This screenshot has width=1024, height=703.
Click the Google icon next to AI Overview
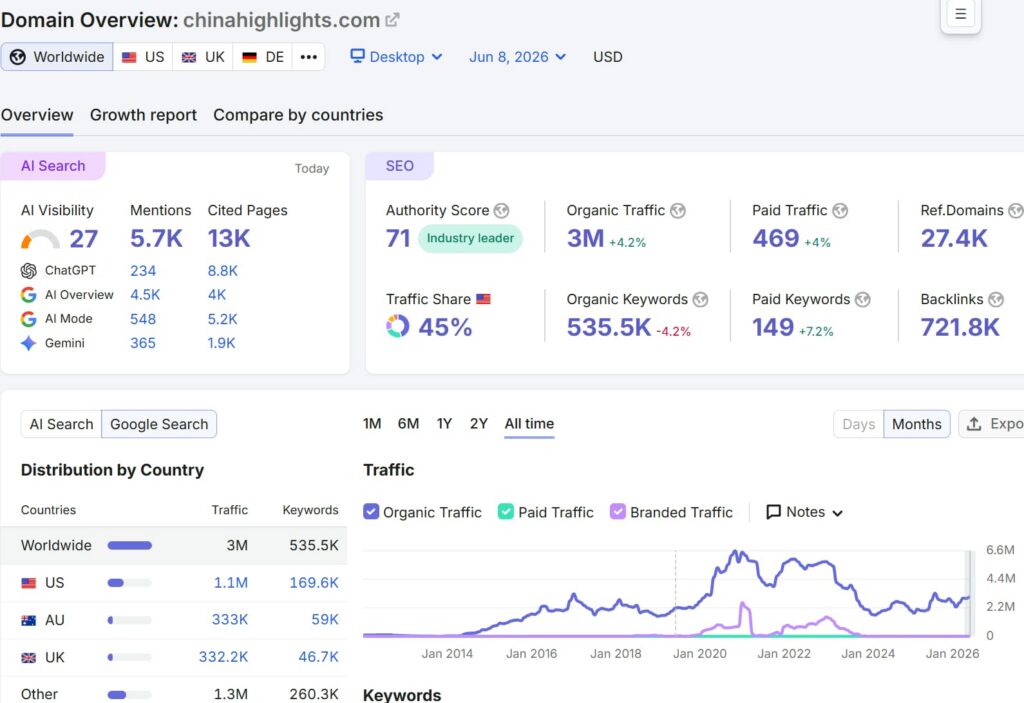point(28,295)
